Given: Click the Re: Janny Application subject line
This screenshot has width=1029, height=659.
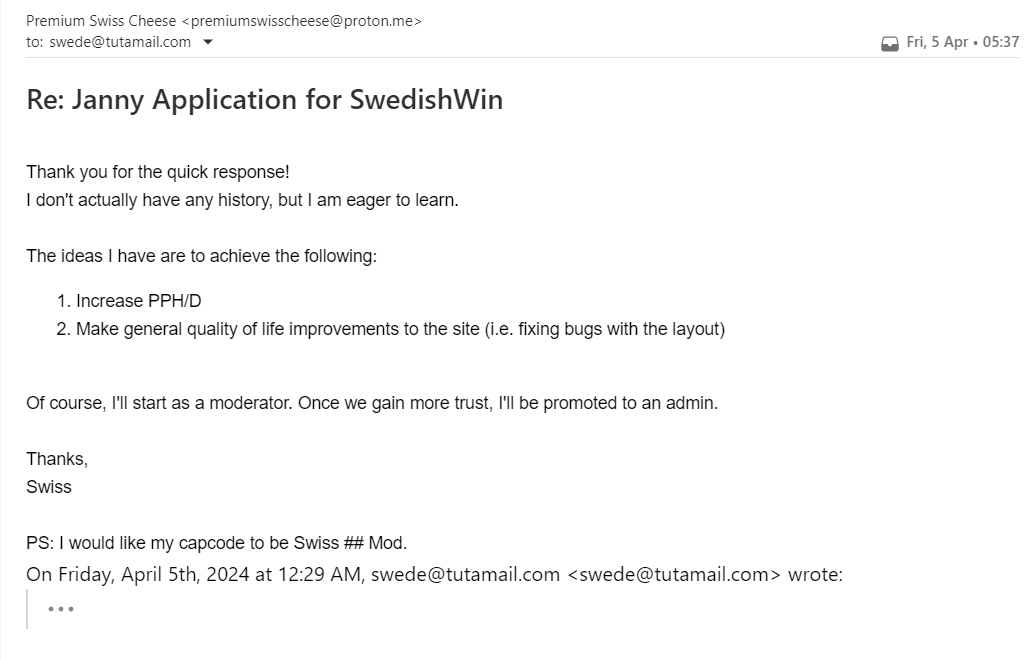Looking at the screenshot, I should pos(264,100).
